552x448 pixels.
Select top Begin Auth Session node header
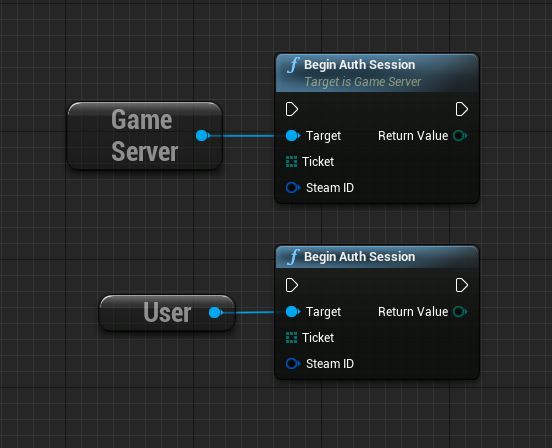(x=377, y=73)
